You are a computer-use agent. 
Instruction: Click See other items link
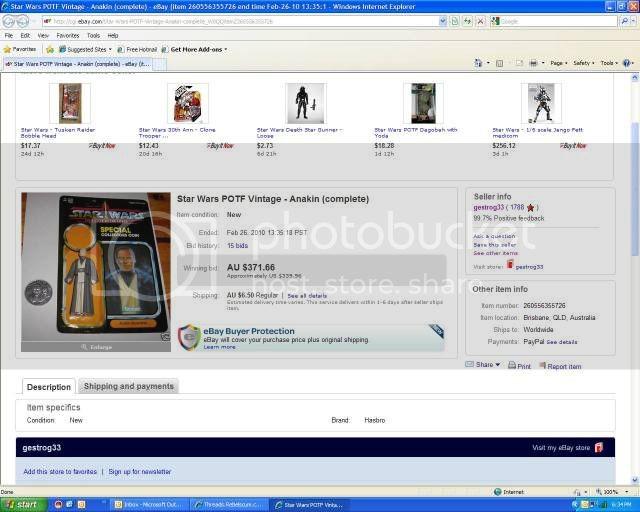tap(496, 253)
